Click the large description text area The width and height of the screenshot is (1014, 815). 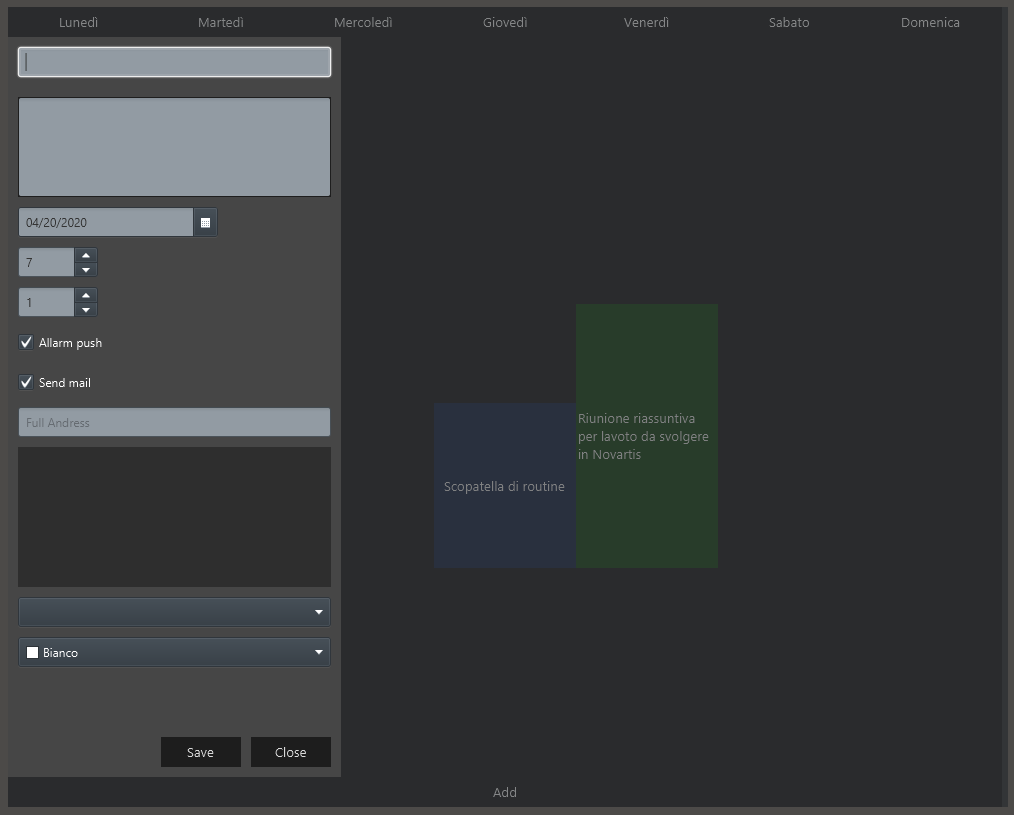tap(175, 147)
